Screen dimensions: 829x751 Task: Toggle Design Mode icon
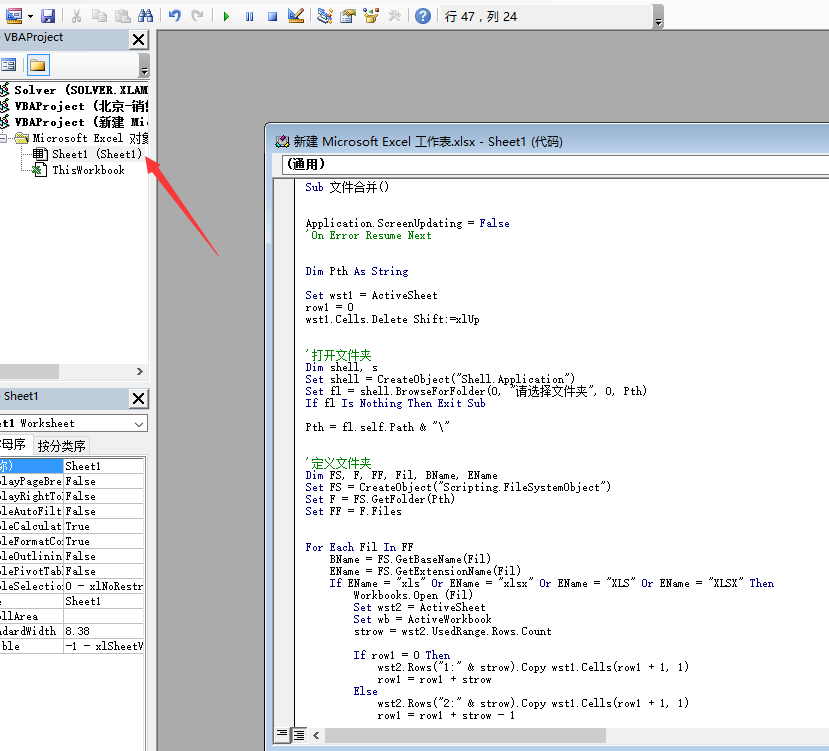tap(296, 16)
